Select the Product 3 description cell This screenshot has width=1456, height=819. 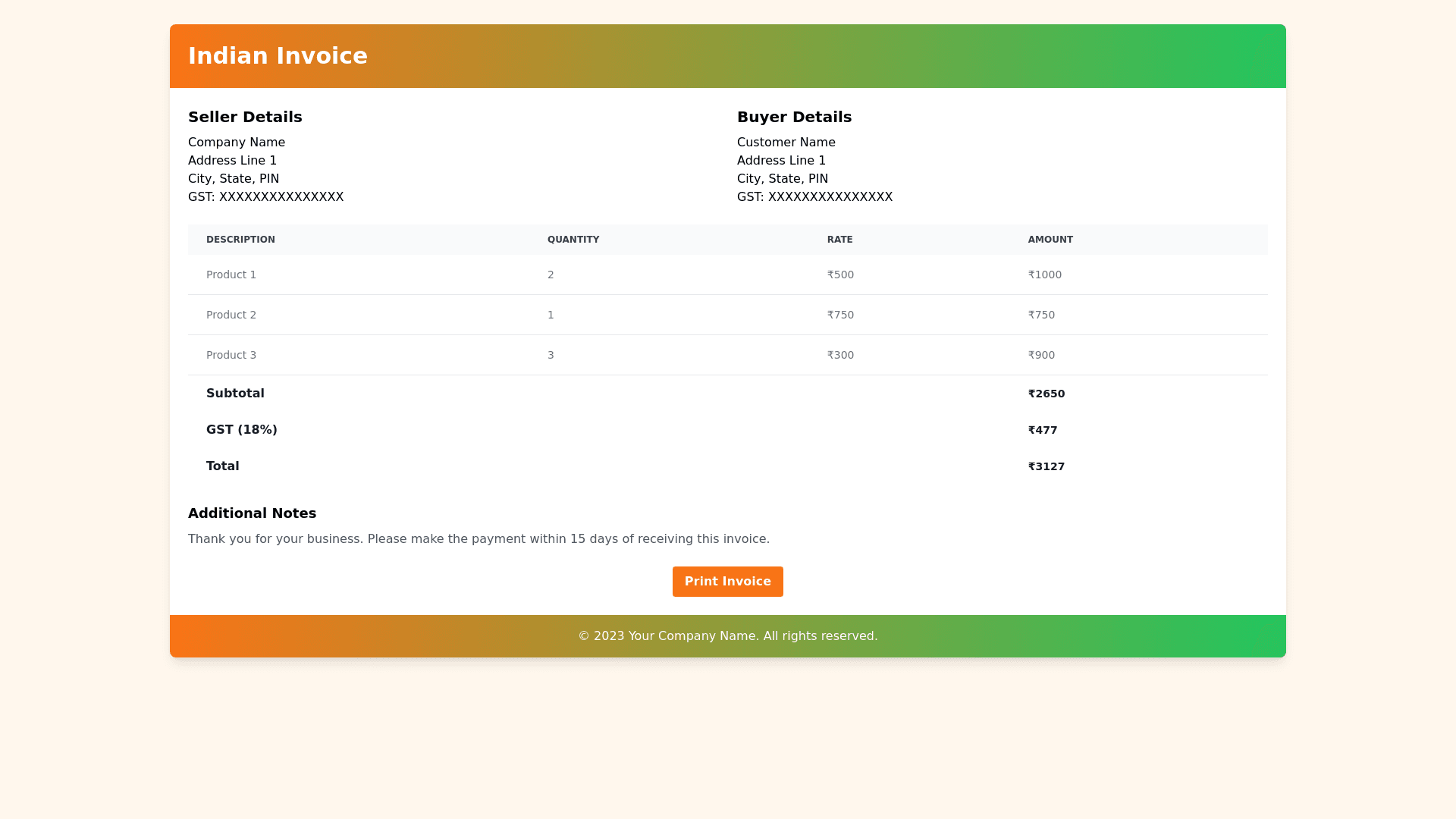click(x=231, y=355)
